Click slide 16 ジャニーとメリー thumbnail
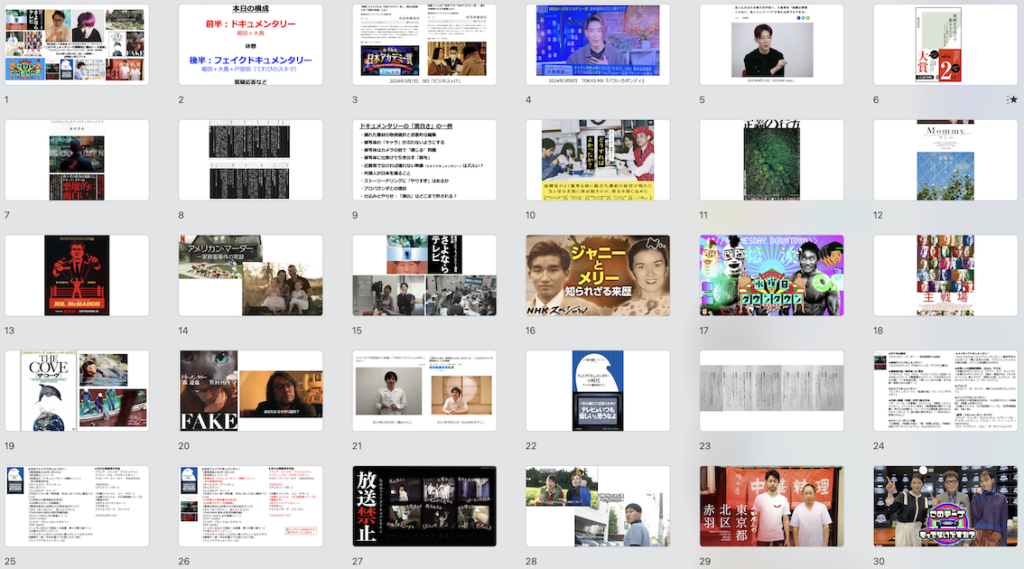The image size is (1024, 569). coord(598,276)
